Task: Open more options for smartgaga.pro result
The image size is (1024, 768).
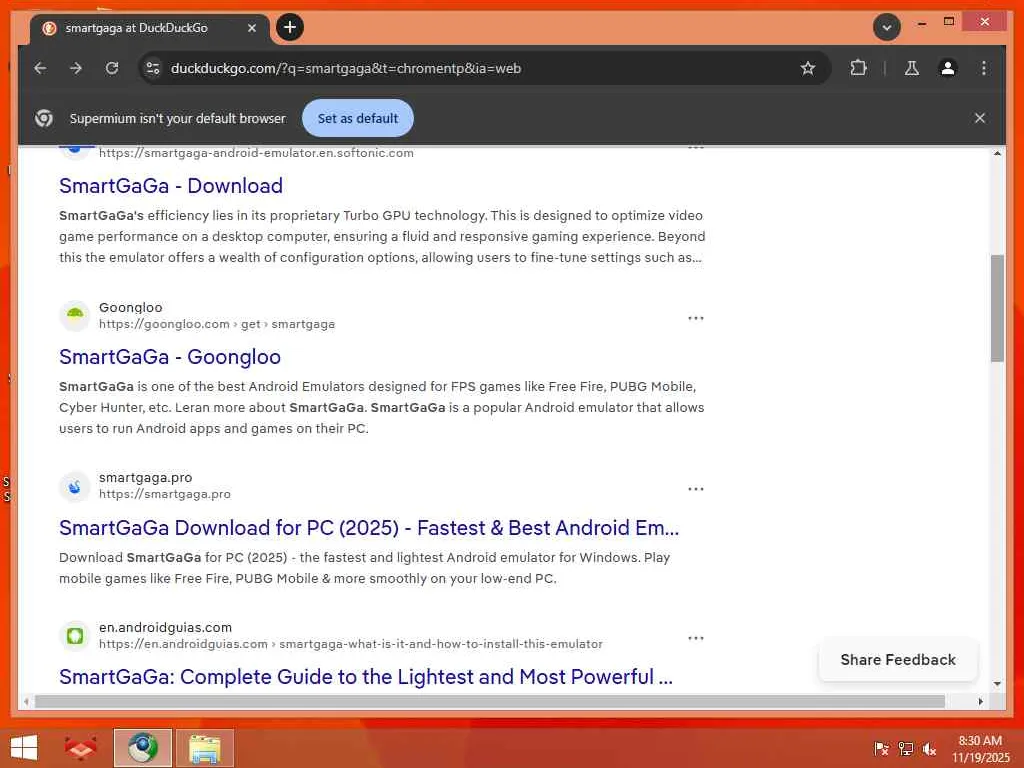Action: [x=696, y=488]
